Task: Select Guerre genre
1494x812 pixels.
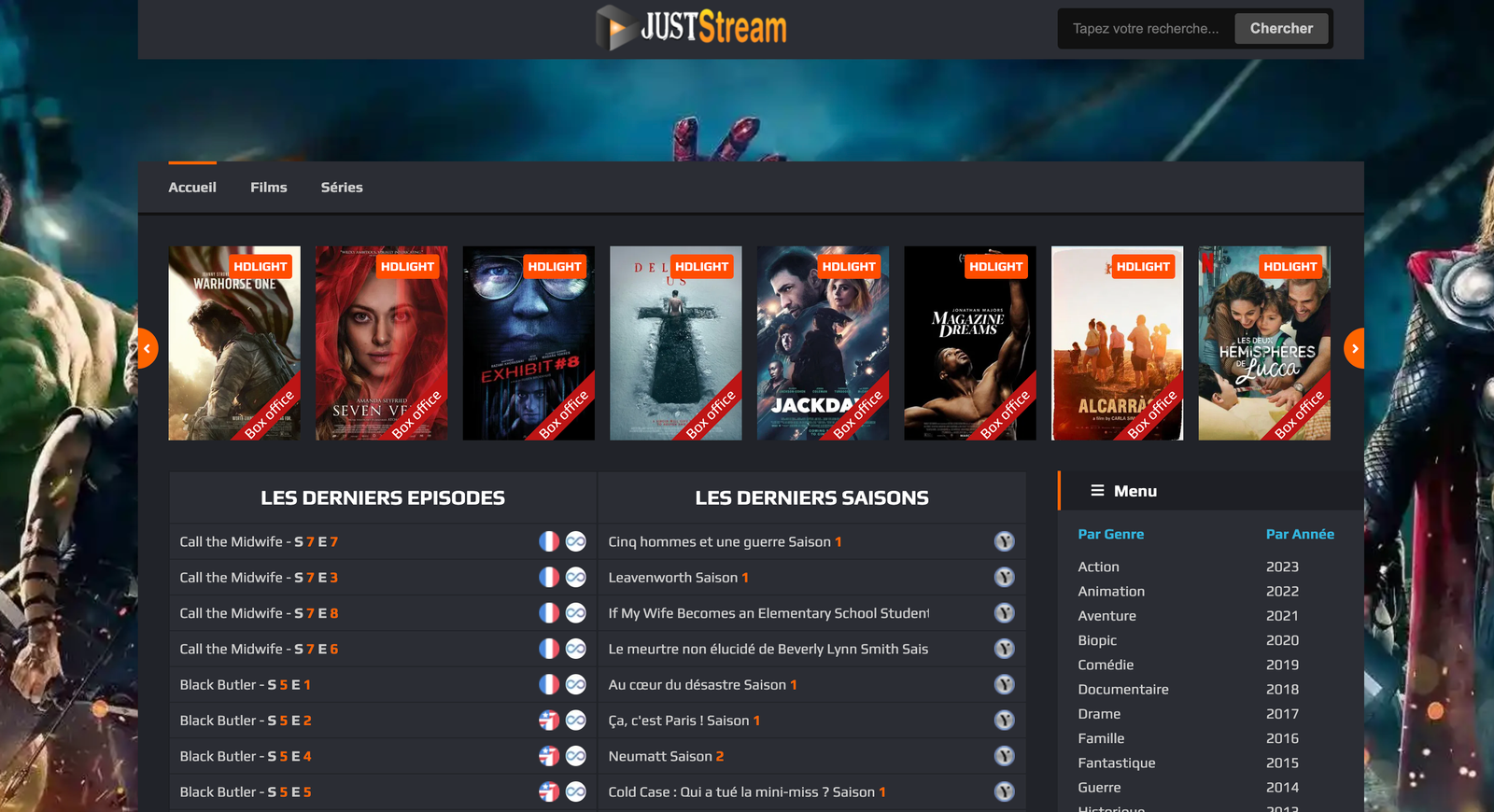Action: click(1099, 788)
